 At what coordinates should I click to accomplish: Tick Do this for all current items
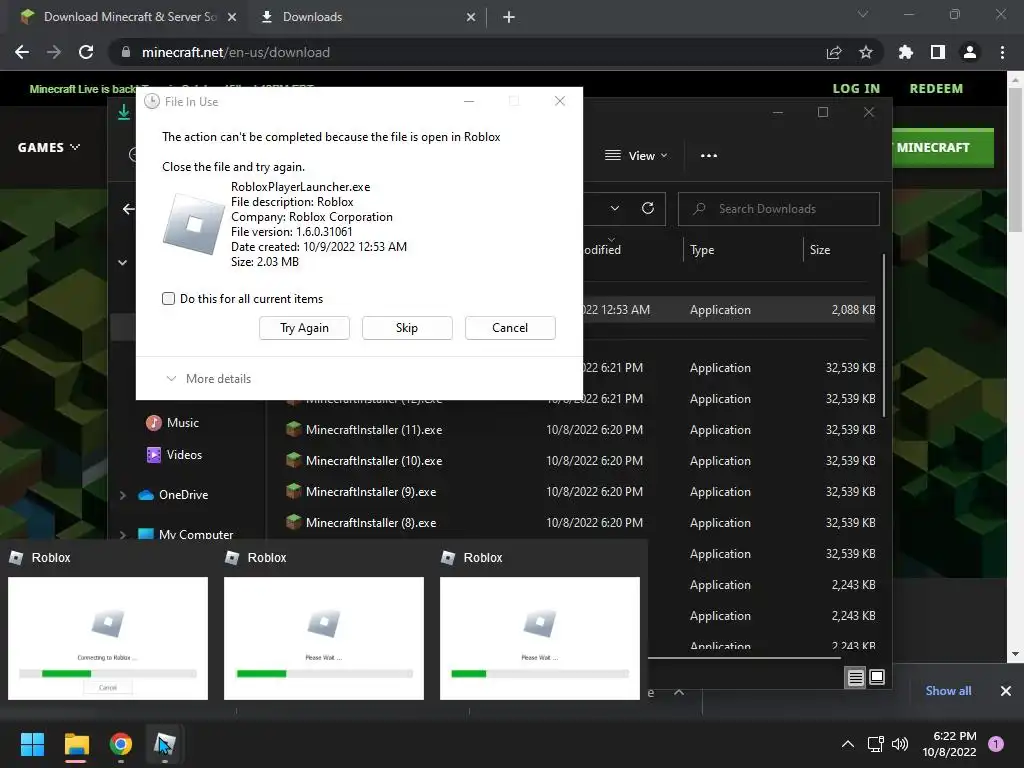pyautogui.click(x=168, y=298)
